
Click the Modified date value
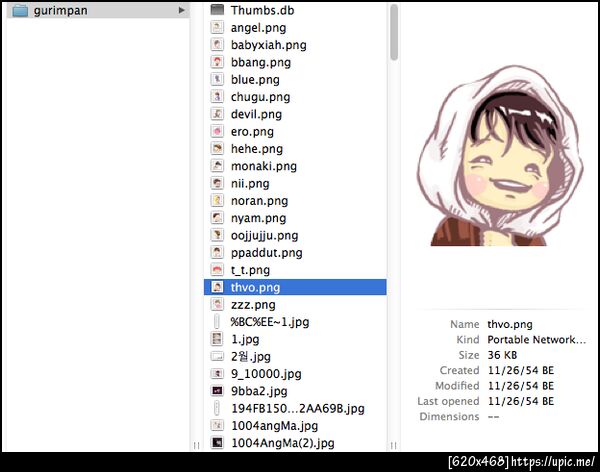click(x=521, y=385)
